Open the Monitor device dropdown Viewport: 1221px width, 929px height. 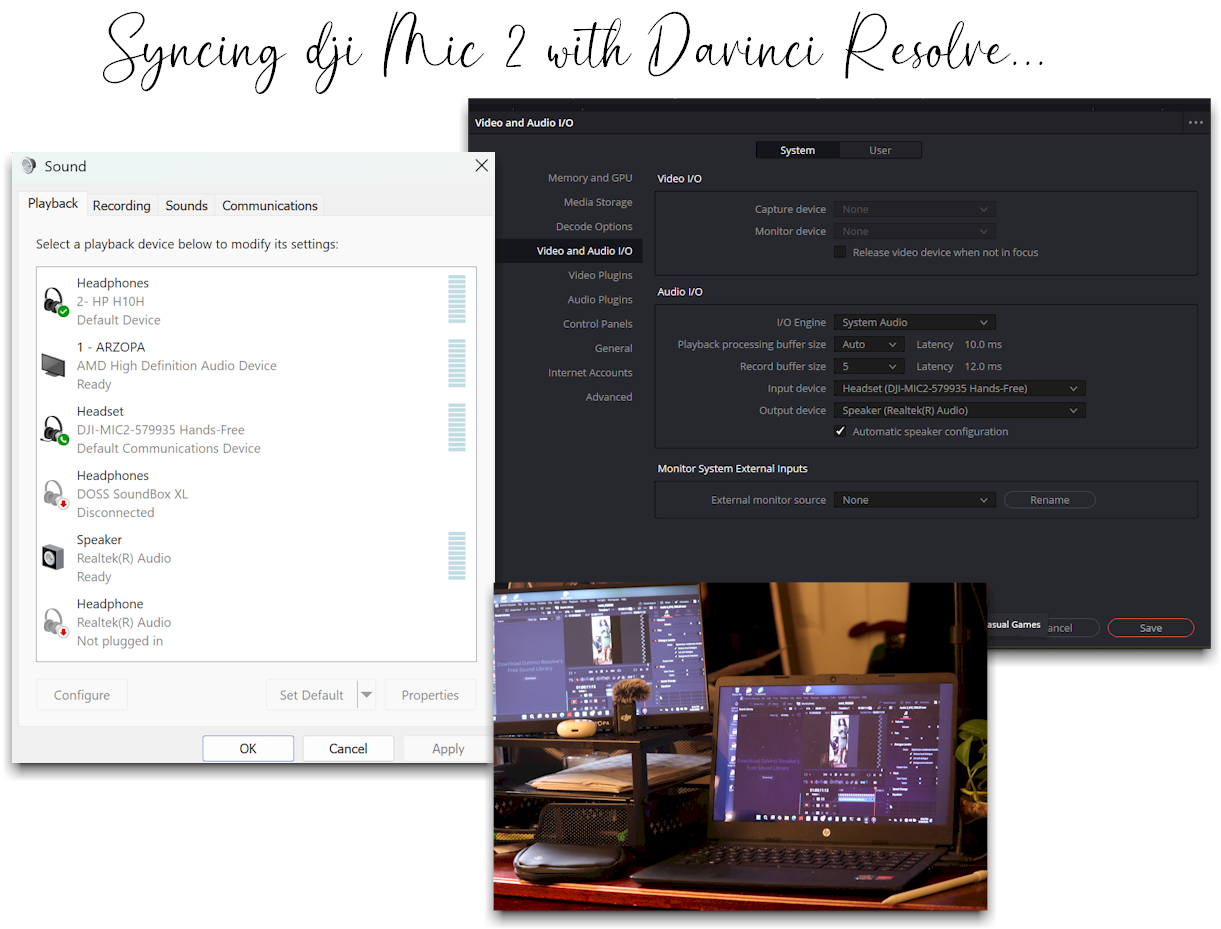[915, 231]
